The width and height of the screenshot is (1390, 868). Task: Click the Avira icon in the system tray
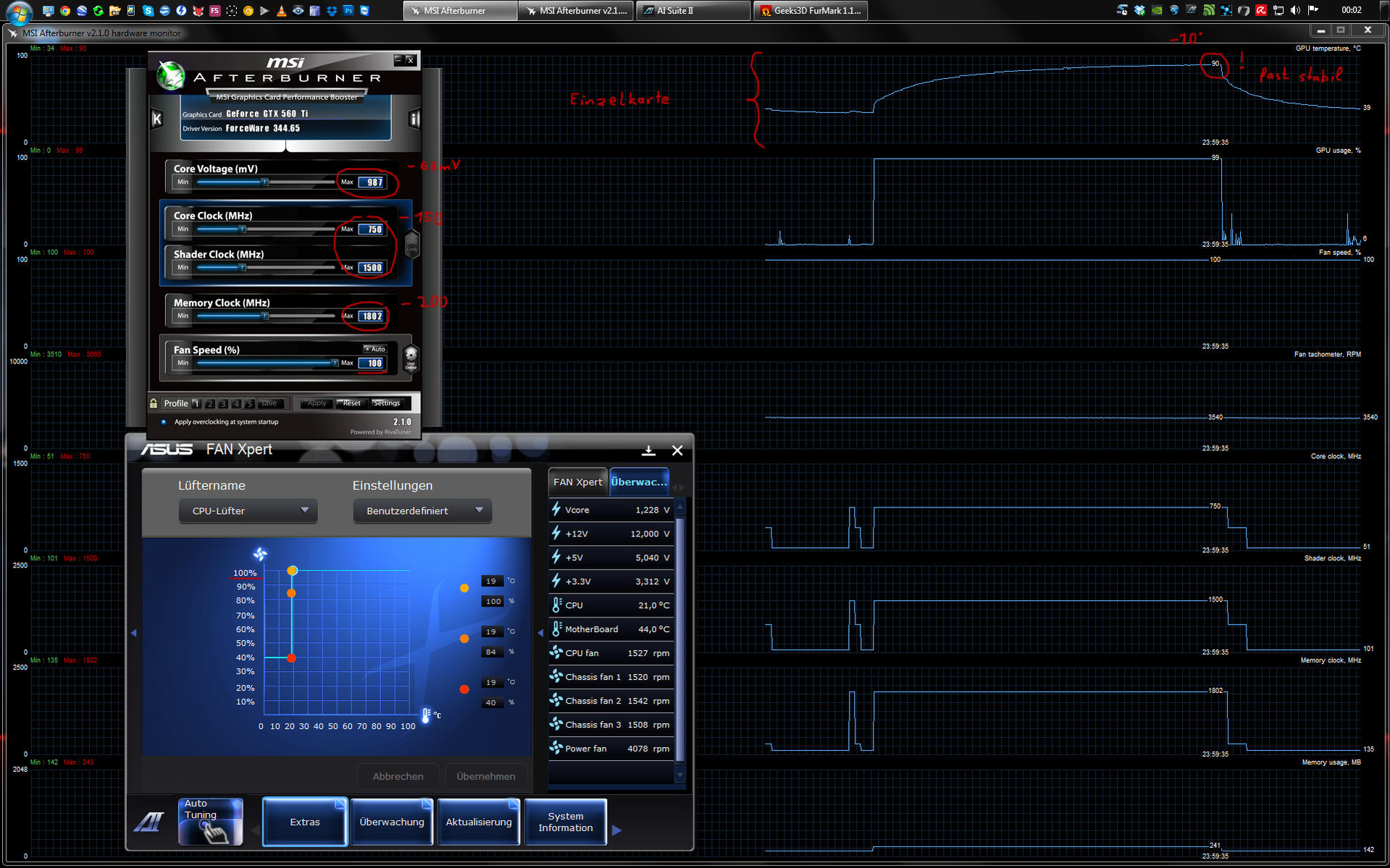1261,10
